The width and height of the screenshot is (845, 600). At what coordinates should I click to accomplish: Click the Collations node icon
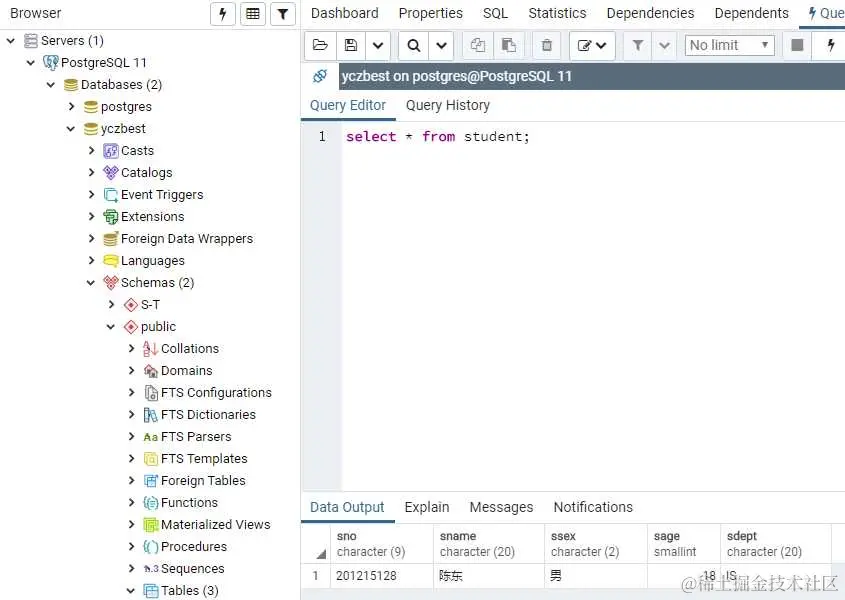click(x=150, y=349)
